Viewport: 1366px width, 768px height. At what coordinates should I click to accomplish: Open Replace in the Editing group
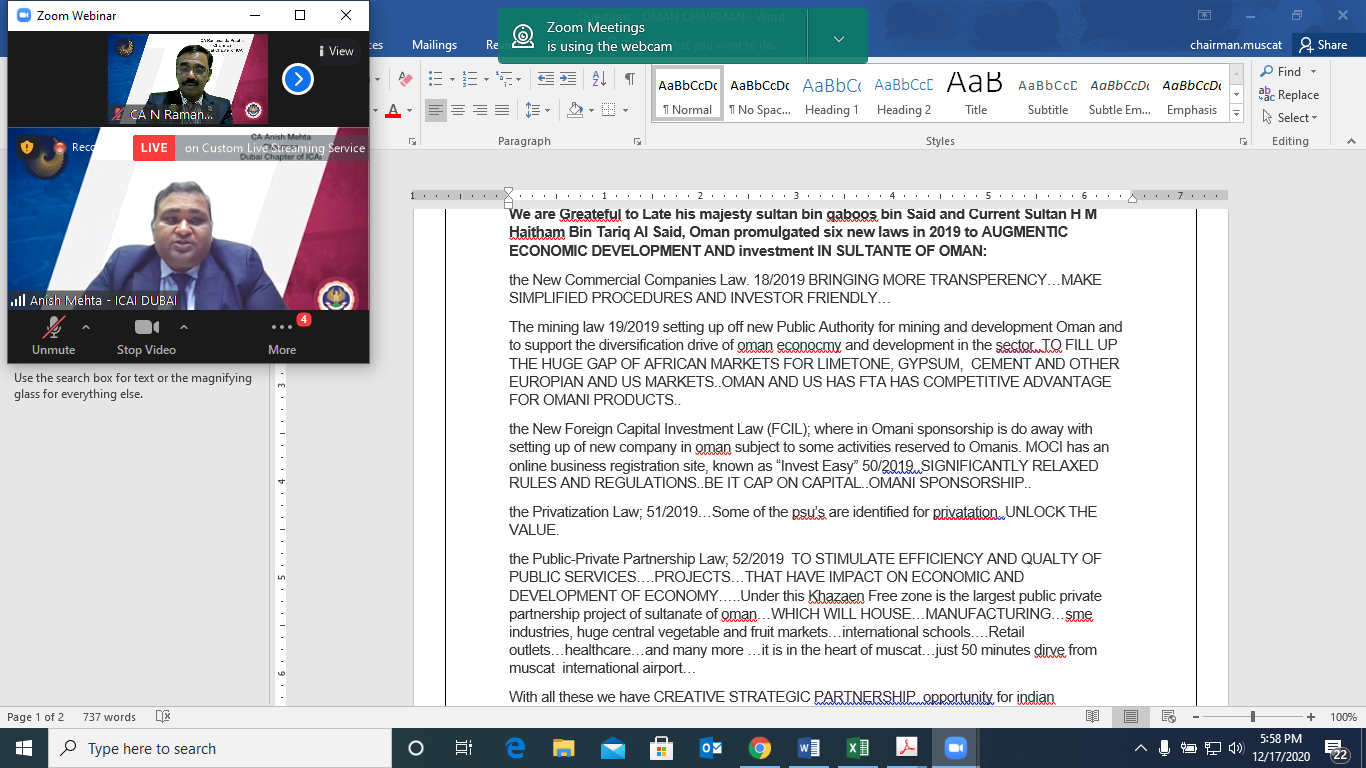click(1289, 95)
